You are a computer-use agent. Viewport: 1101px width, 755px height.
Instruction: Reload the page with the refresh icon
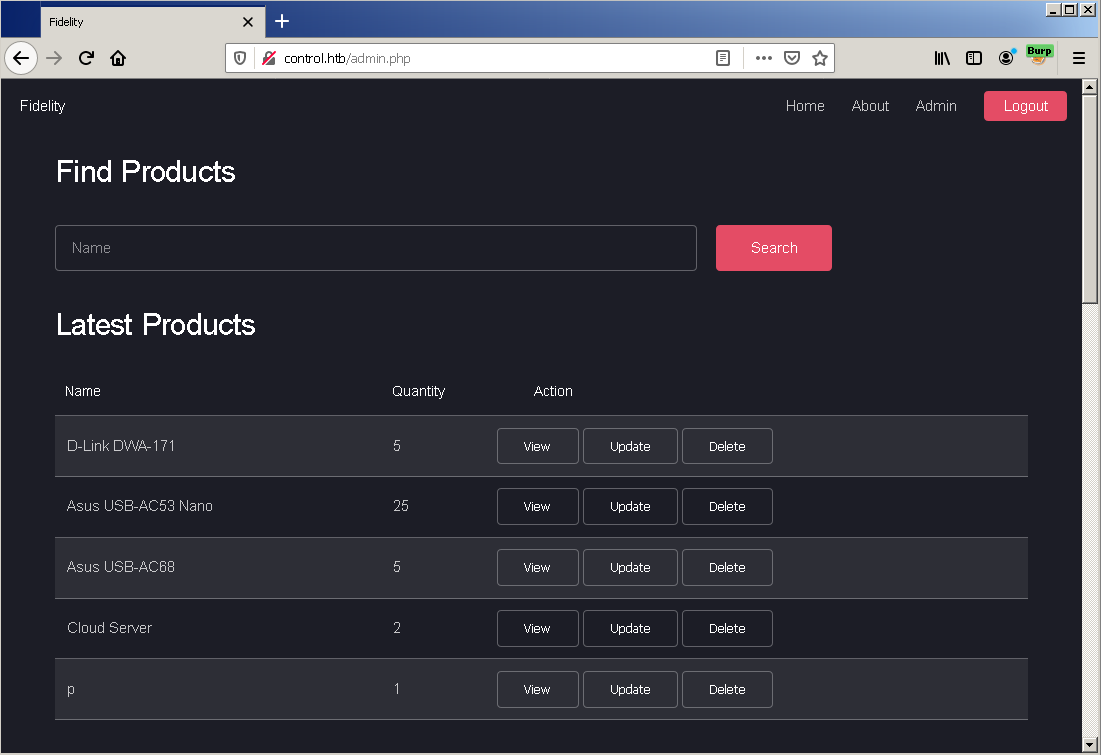(86, 58)
